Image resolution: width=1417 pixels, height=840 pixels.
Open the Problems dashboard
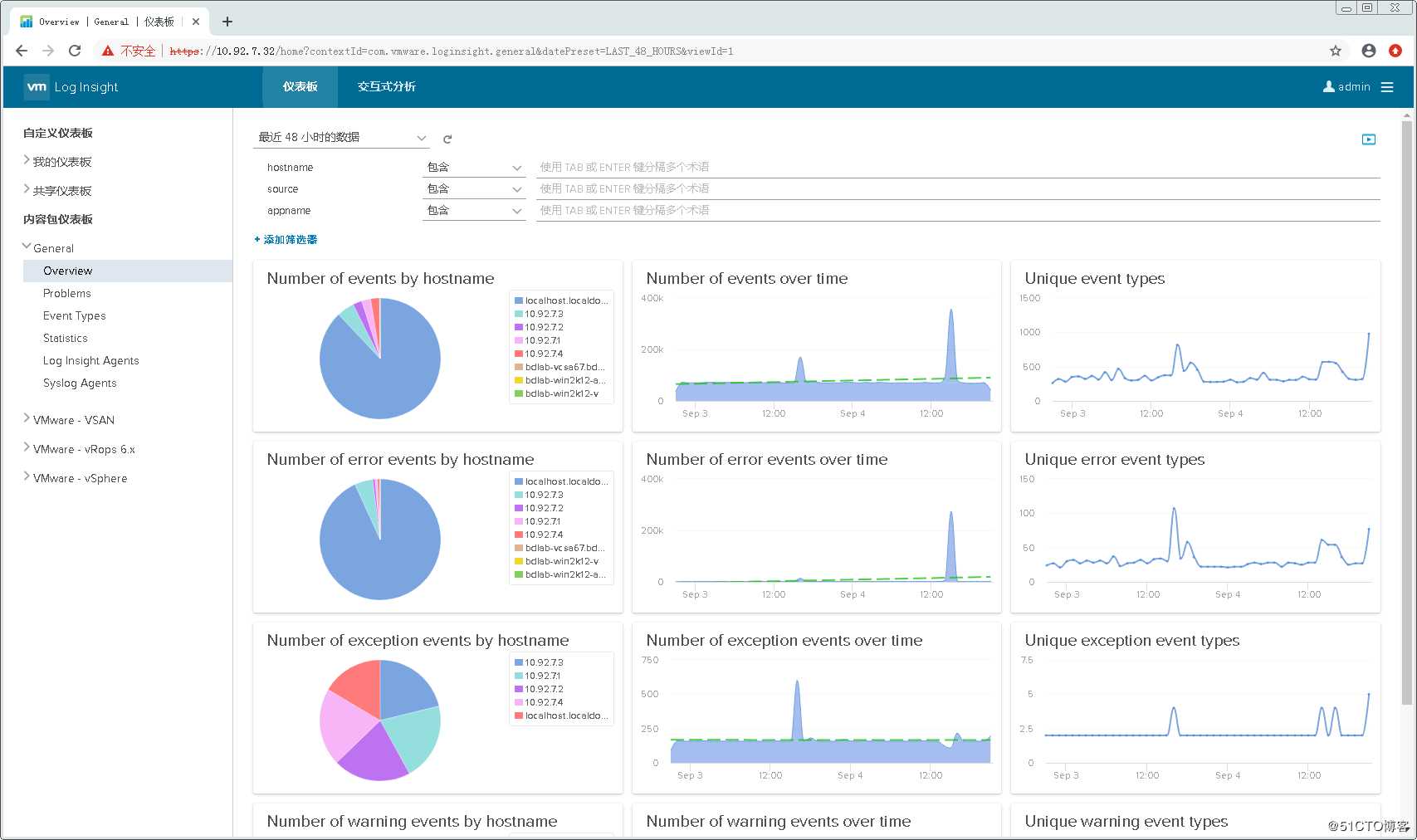click(67, 293)
